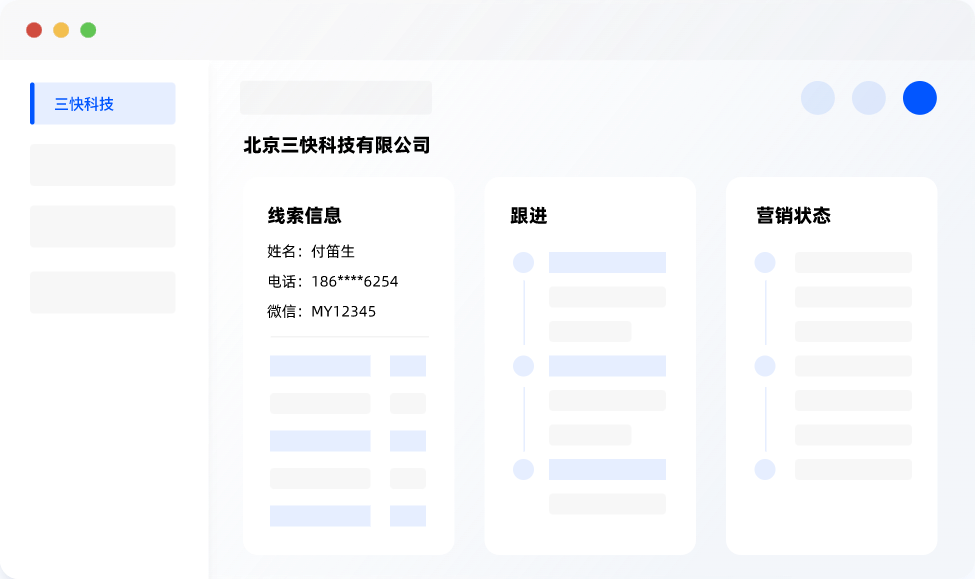Click the search bar placeholder above the company name
This screenshot has height=579, width=975.
[x=336, y=98]
